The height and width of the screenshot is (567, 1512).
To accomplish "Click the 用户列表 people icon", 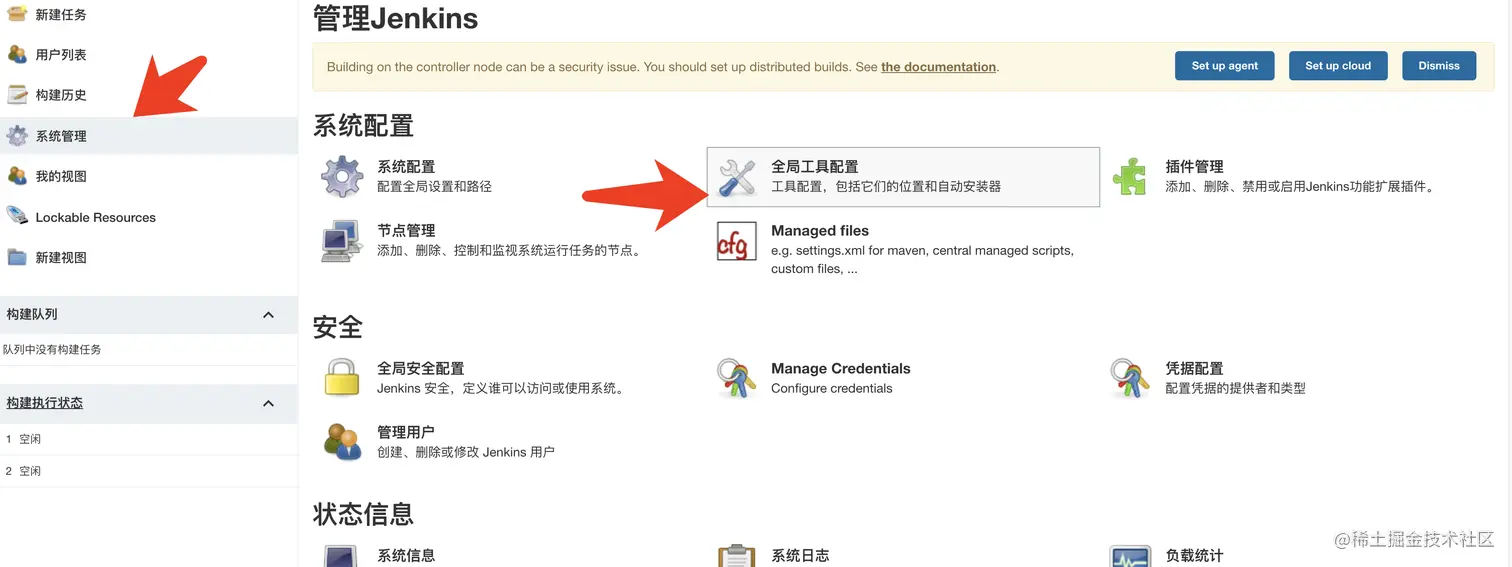I will [17, 54].
